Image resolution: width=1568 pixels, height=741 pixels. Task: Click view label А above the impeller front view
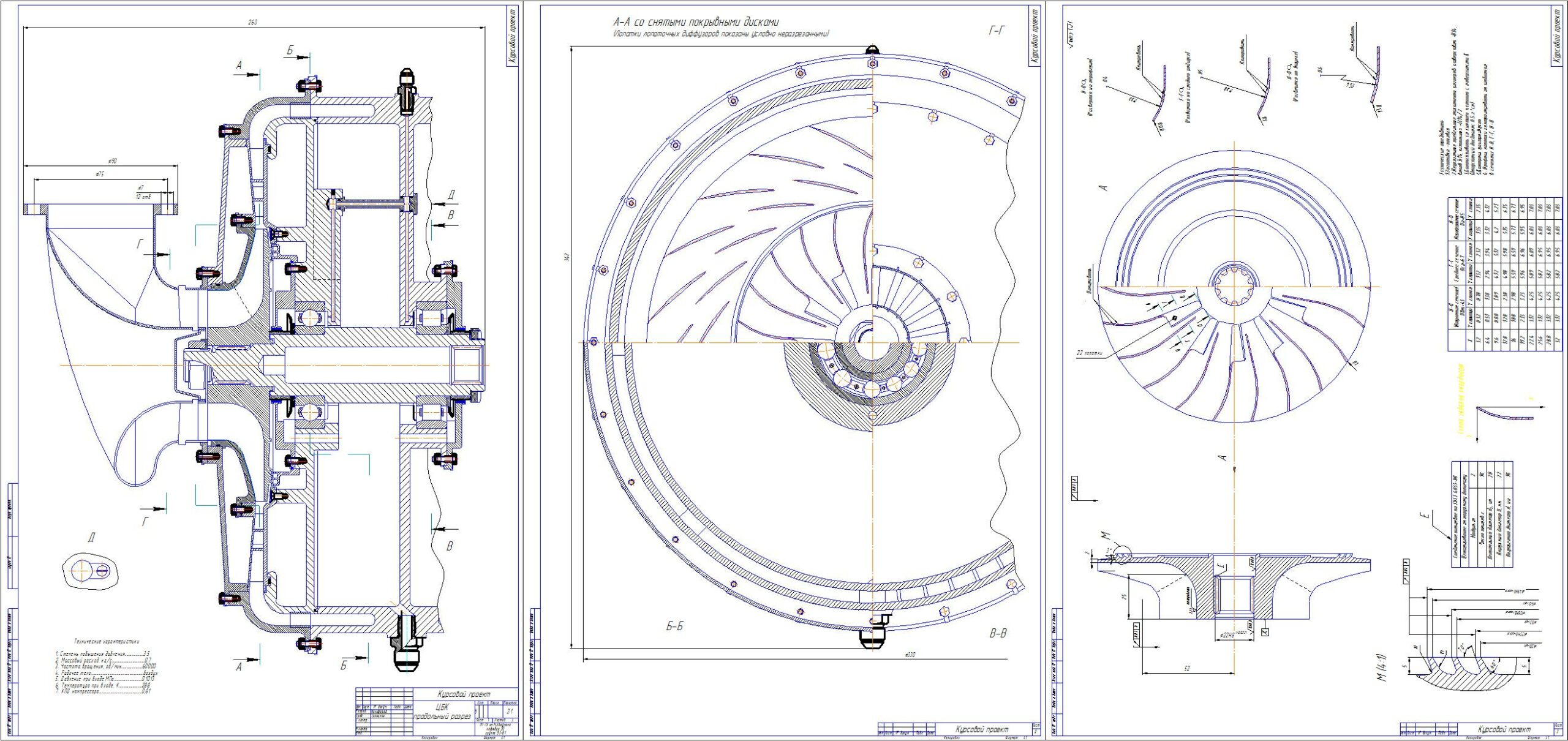tap(1104, 188)
